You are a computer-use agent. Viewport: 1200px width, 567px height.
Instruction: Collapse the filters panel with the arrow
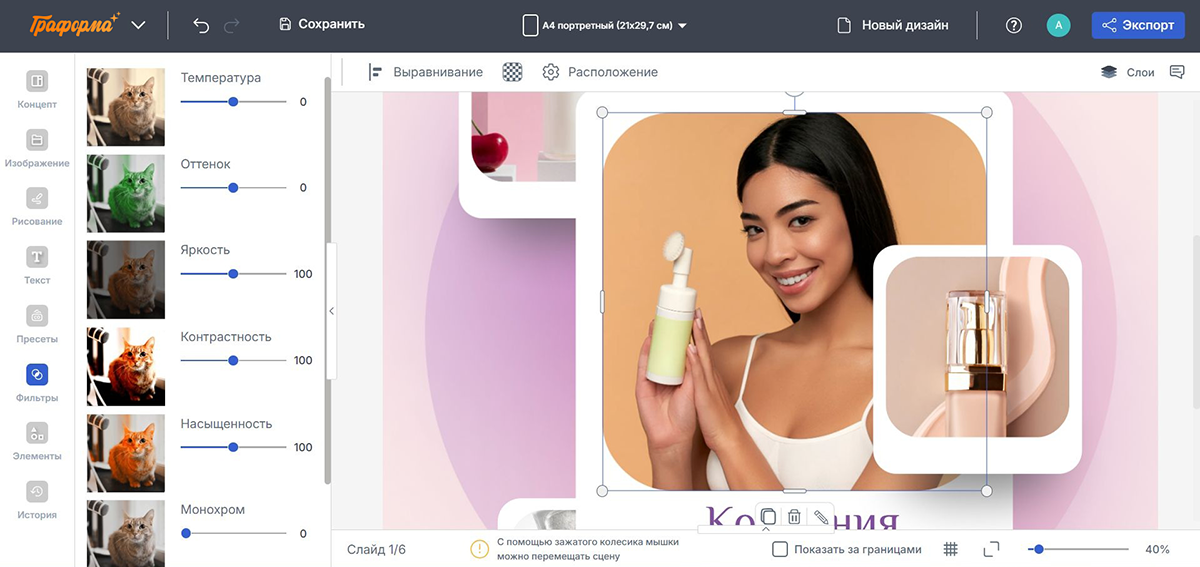coord(332,311)
